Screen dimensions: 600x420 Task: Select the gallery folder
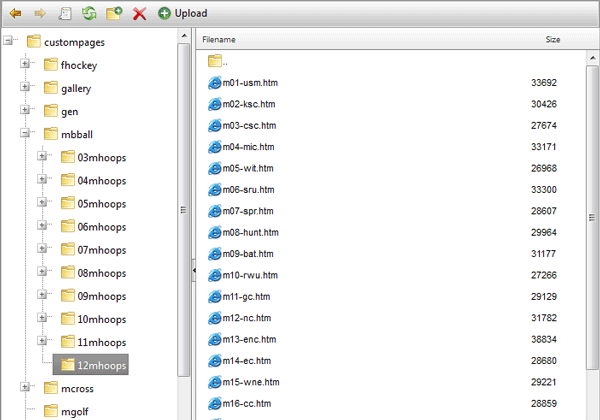pos(76,89)
